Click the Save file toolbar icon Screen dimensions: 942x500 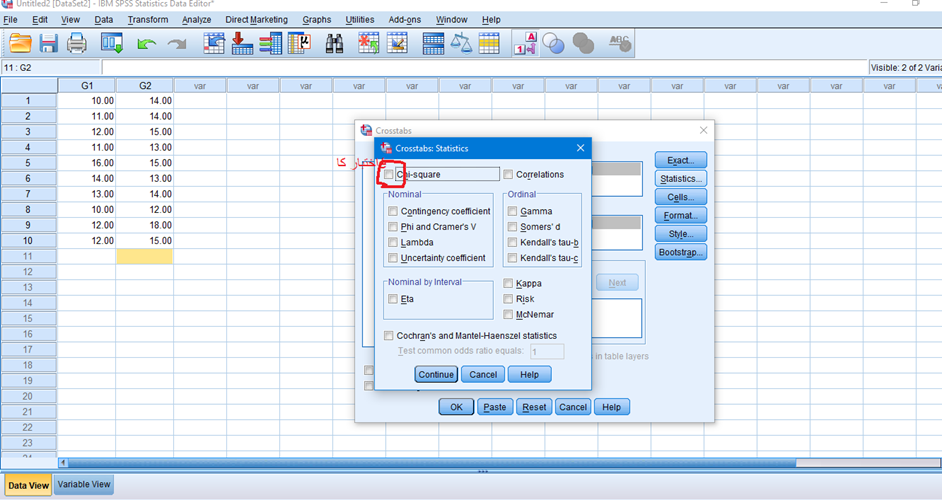click(x=48, y=44)
